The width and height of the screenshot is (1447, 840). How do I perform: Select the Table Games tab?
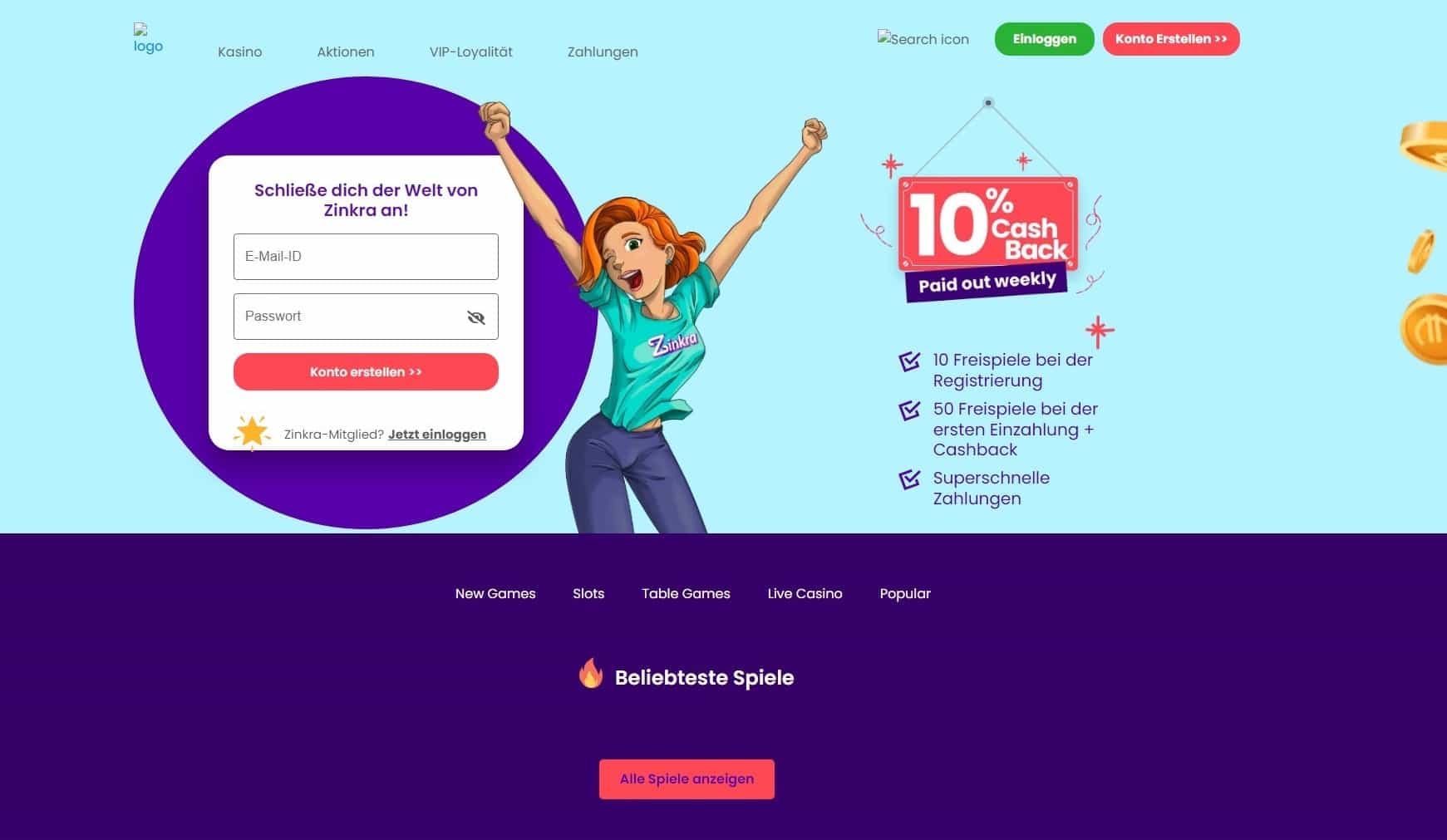[686, 593]
